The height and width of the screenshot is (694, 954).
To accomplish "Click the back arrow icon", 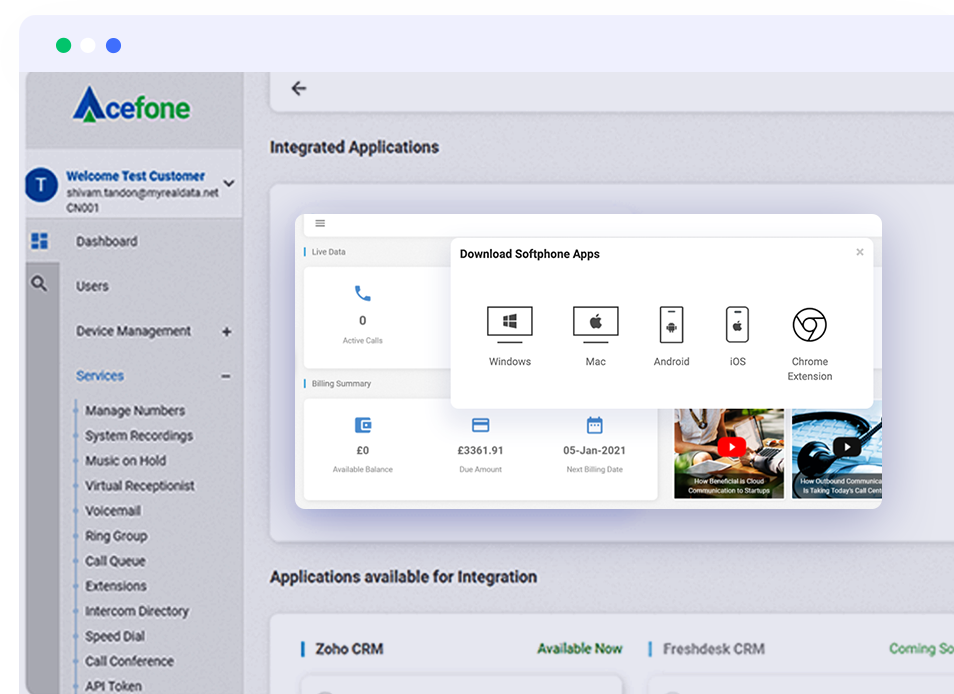I will click(299, 89).
